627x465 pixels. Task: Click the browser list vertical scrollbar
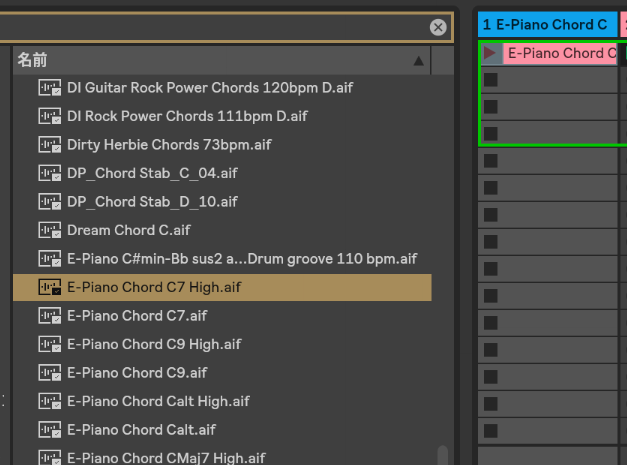(x=443, y=455)
